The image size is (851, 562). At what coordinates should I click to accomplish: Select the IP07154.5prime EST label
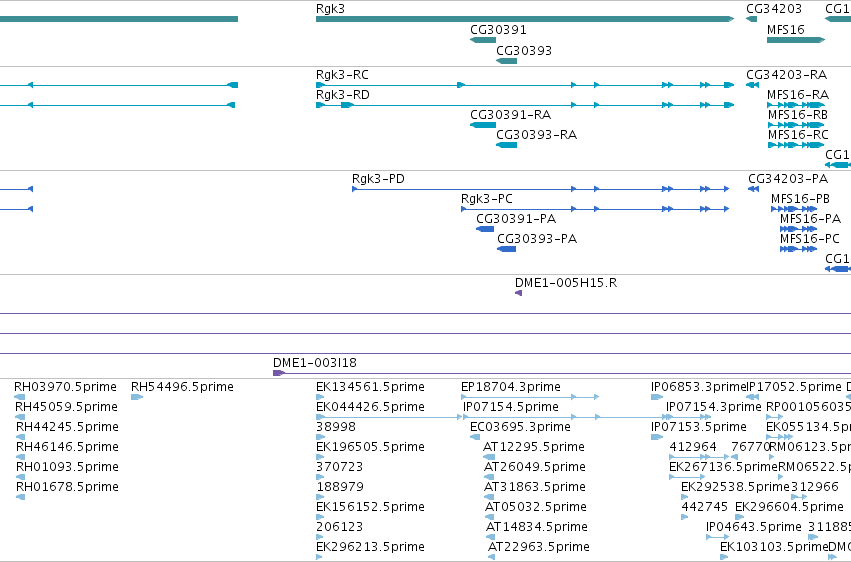(511, 407)
